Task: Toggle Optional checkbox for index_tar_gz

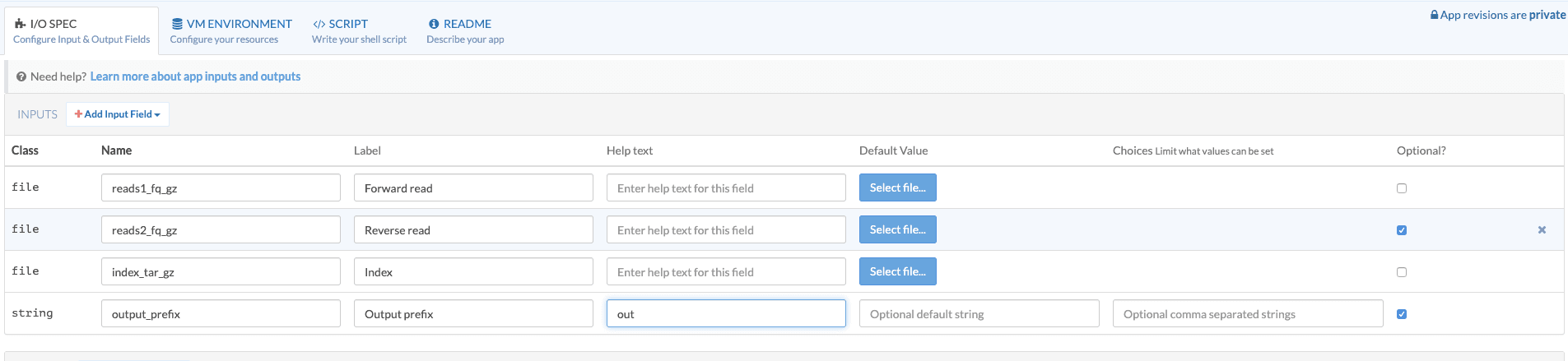Action: [1402, 272]
